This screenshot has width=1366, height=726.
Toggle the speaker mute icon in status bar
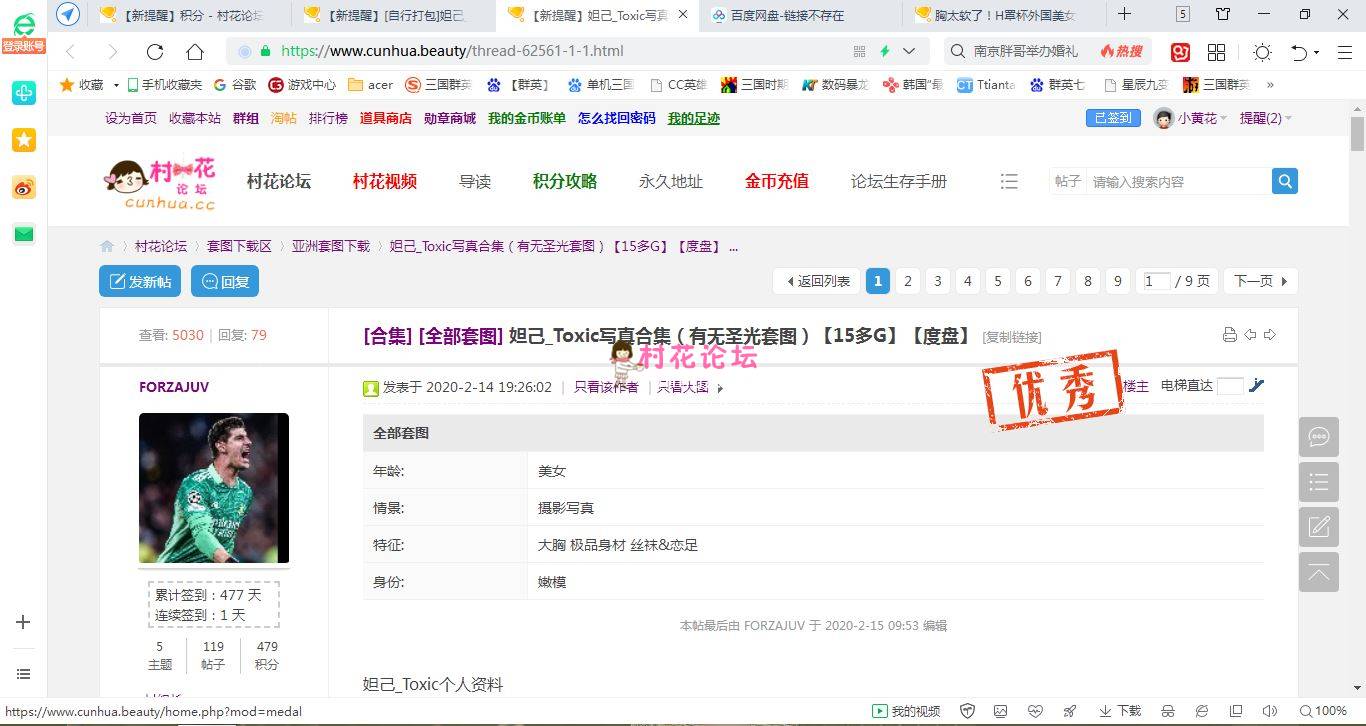click(1269, 711)
